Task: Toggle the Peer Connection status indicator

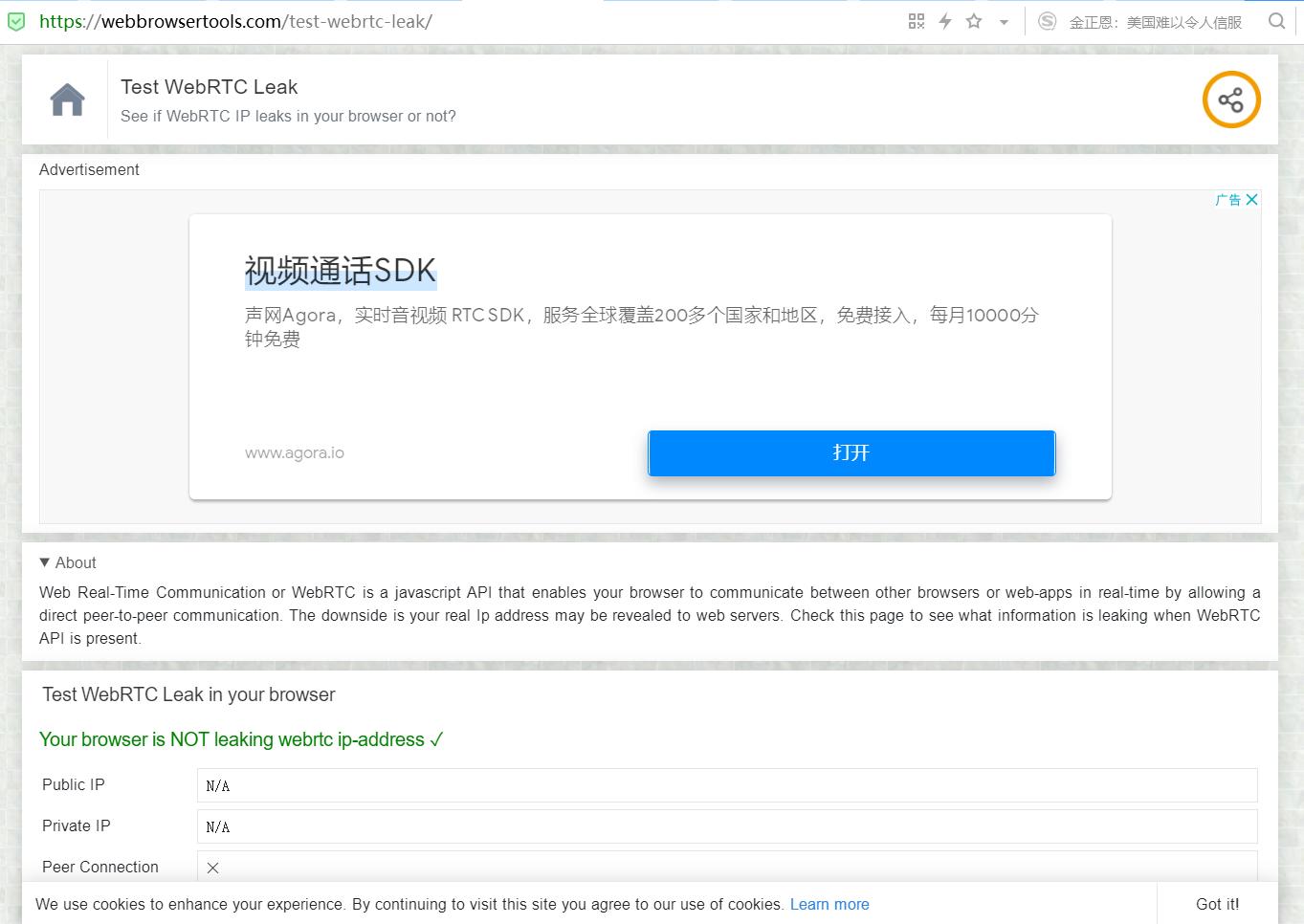Action: coord(212,868)
